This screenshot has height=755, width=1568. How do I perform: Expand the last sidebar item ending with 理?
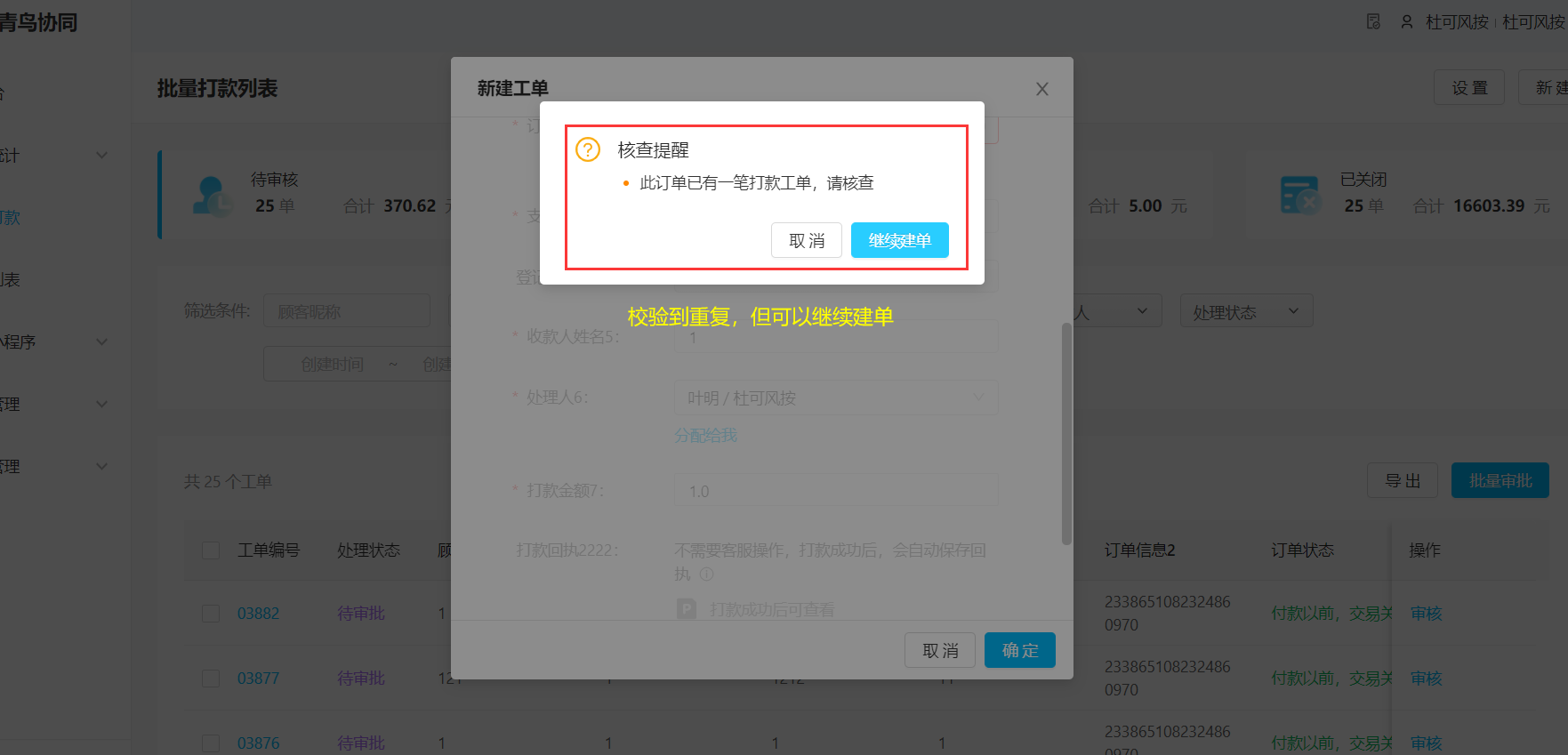tap(101, 466)
